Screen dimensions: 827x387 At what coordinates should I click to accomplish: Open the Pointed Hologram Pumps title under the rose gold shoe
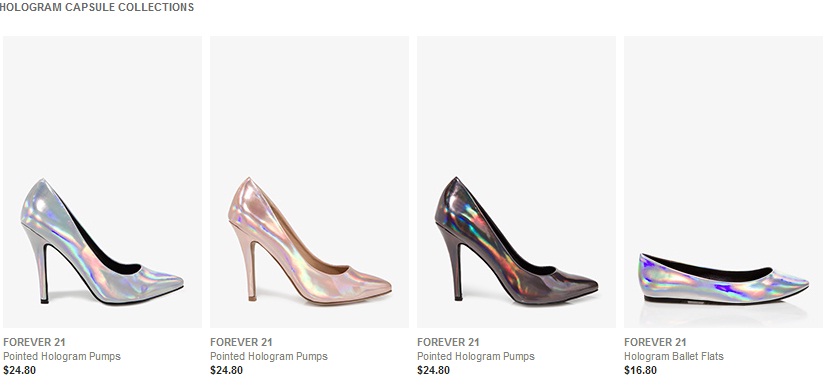click(x=269, y=356)
